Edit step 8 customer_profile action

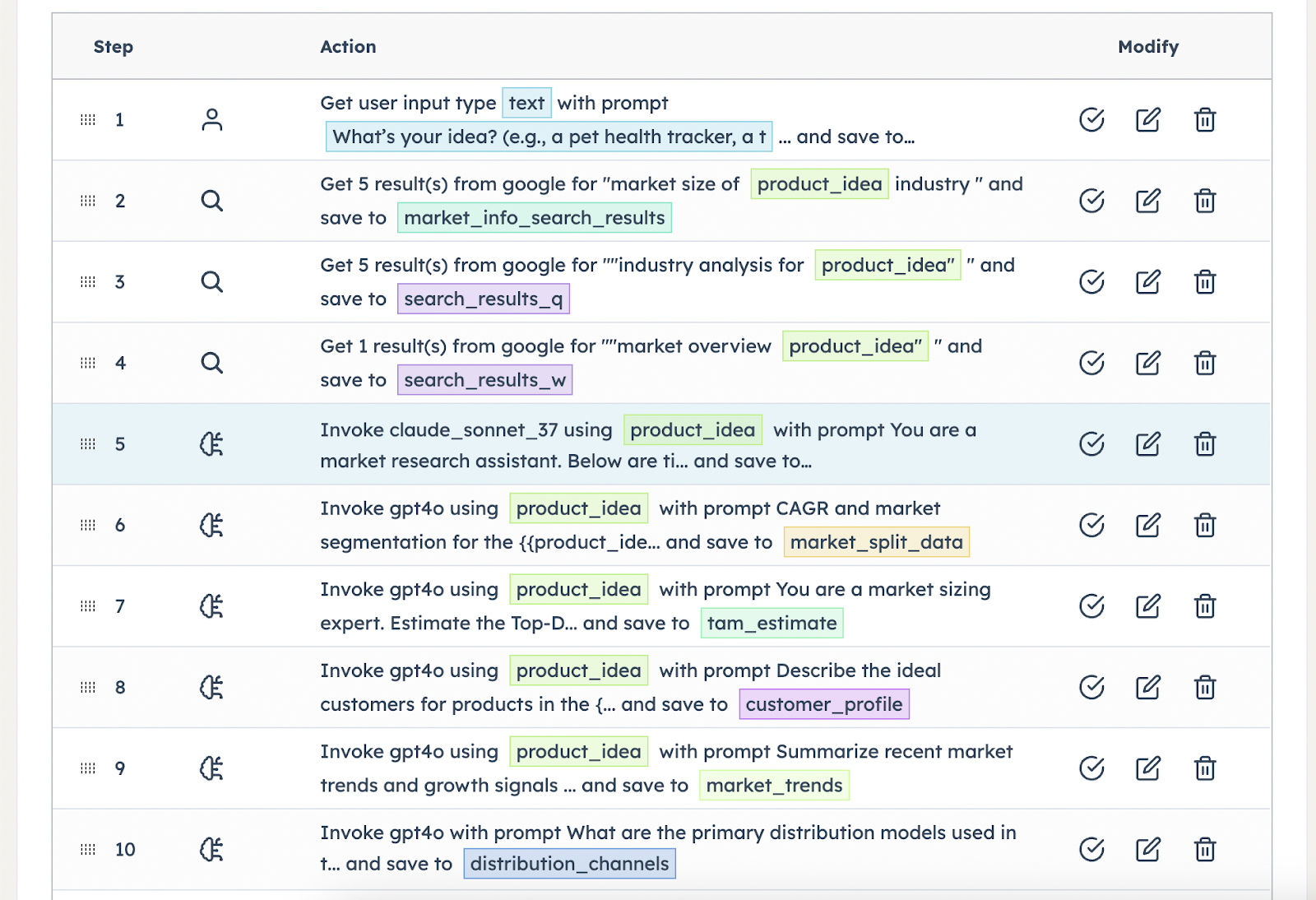click(1147, 687)
